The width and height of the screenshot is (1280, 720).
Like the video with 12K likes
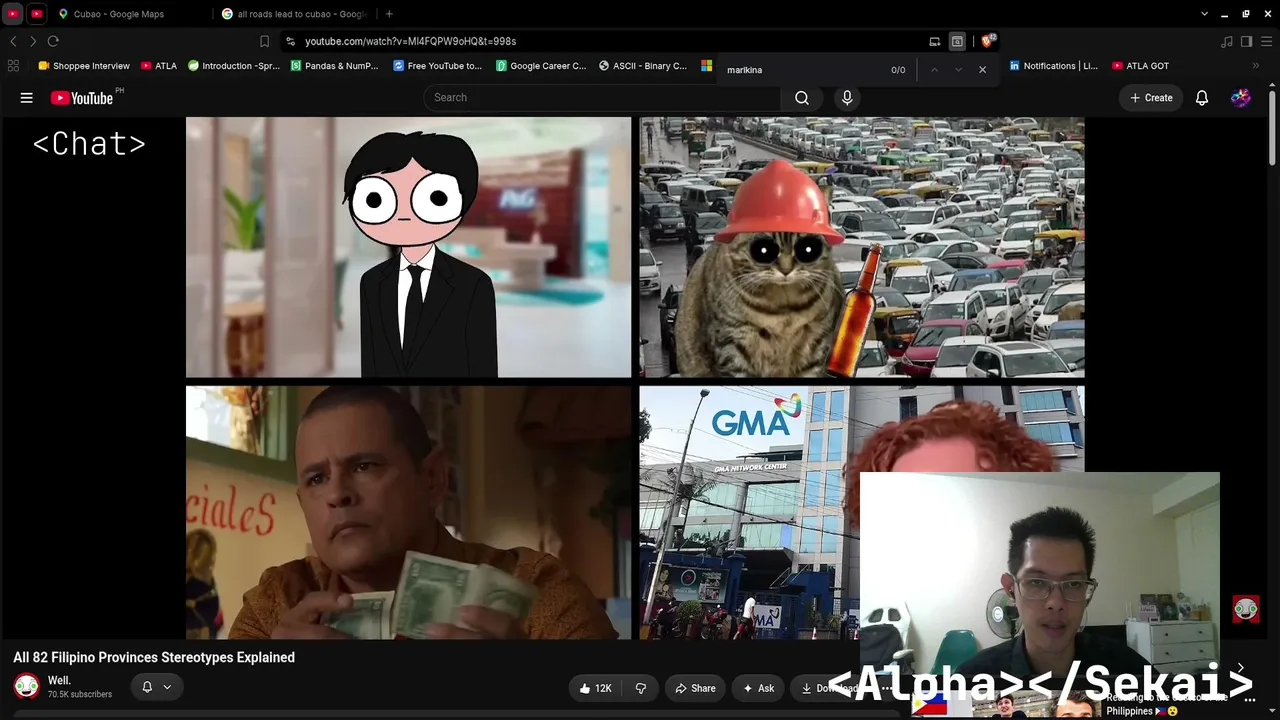tap(596, 688)
